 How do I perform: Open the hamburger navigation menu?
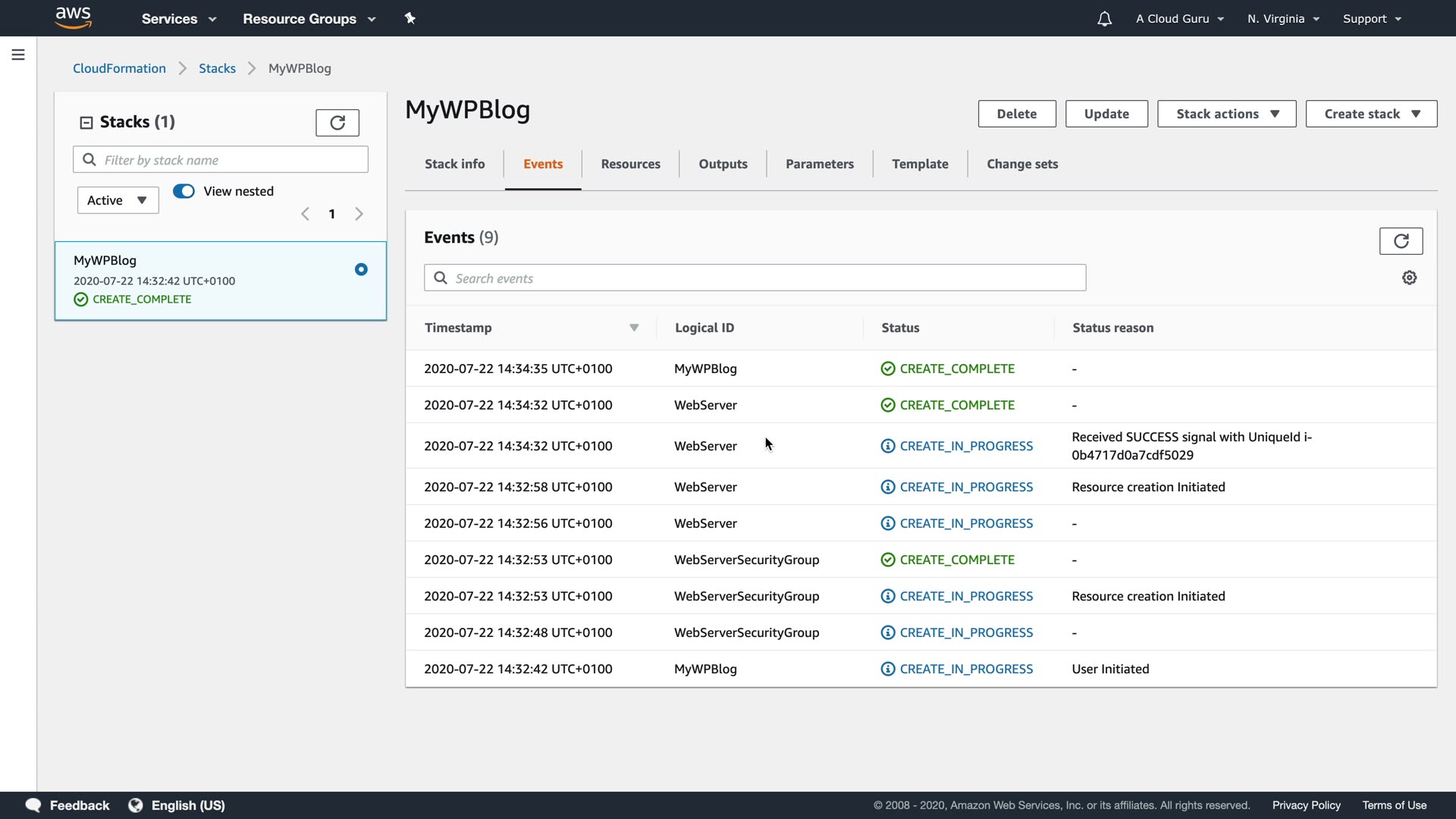coord(18,55)
